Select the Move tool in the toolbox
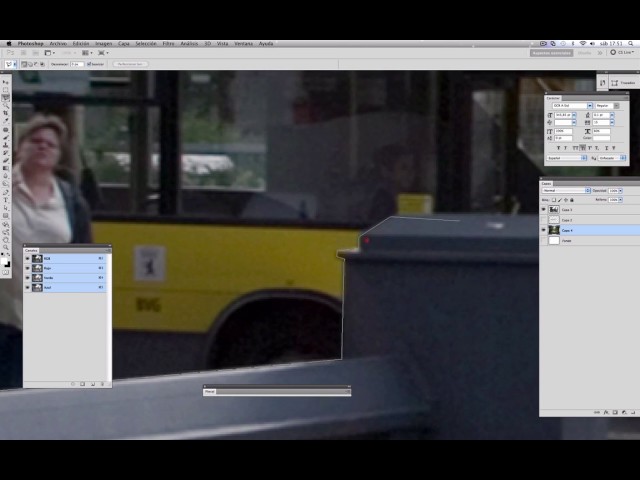This screenshot has height=480, width=640. (6, 81)
